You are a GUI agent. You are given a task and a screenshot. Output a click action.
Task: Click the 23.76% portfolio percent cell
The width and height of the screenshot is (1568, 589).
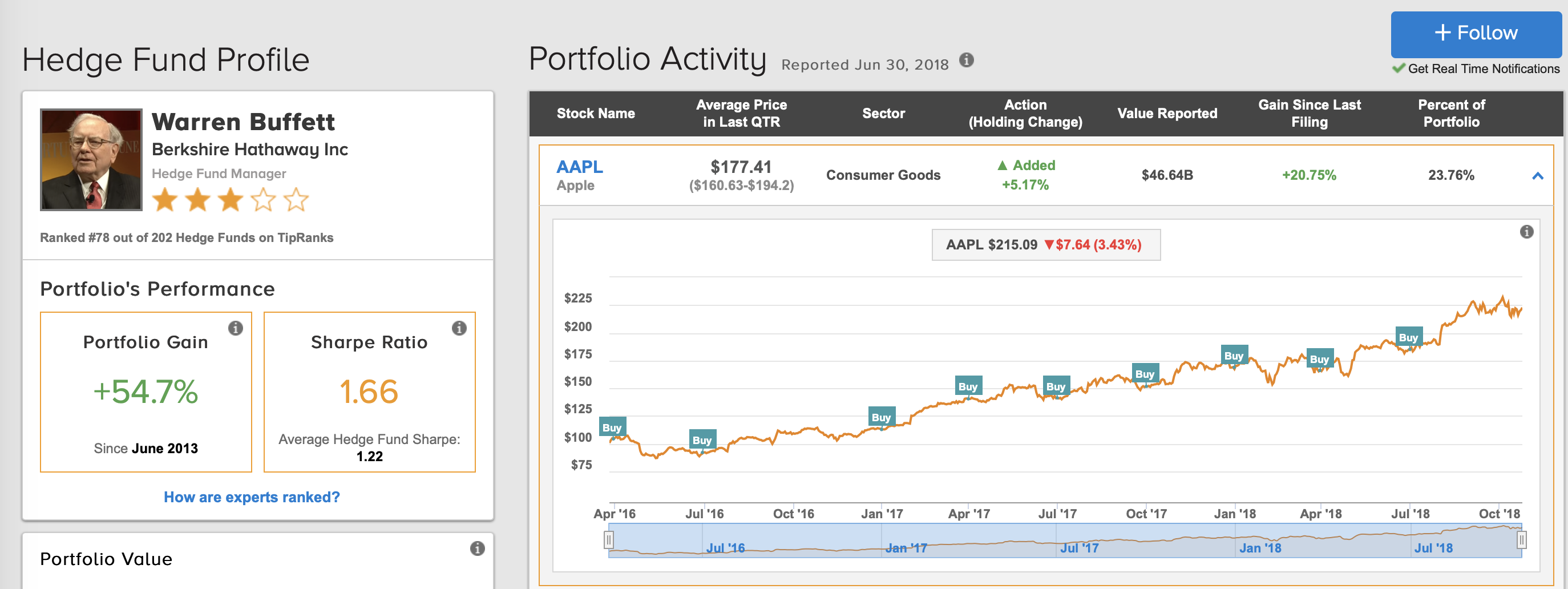click(x=1451, y=175)
